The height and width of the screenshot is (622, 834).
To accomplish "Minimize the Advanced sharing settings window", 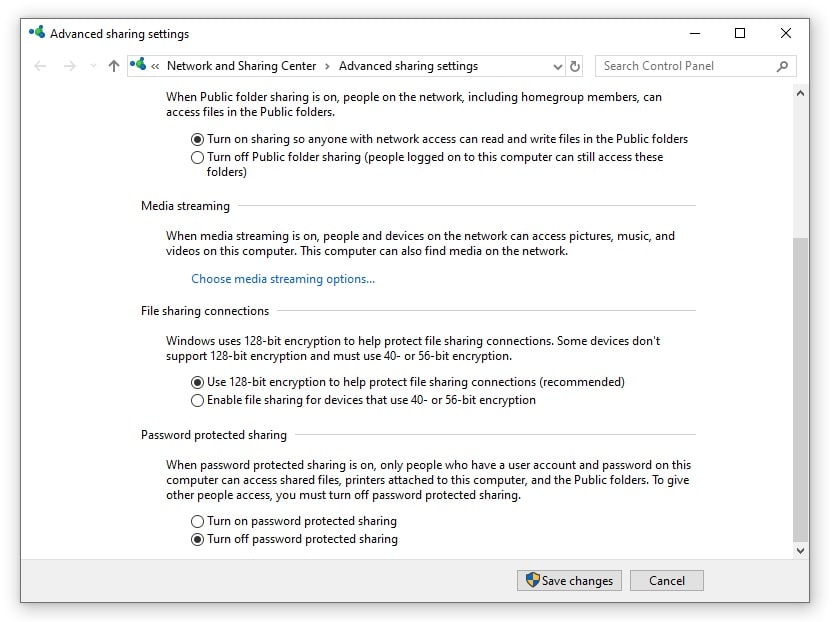I will coord(695,33).
